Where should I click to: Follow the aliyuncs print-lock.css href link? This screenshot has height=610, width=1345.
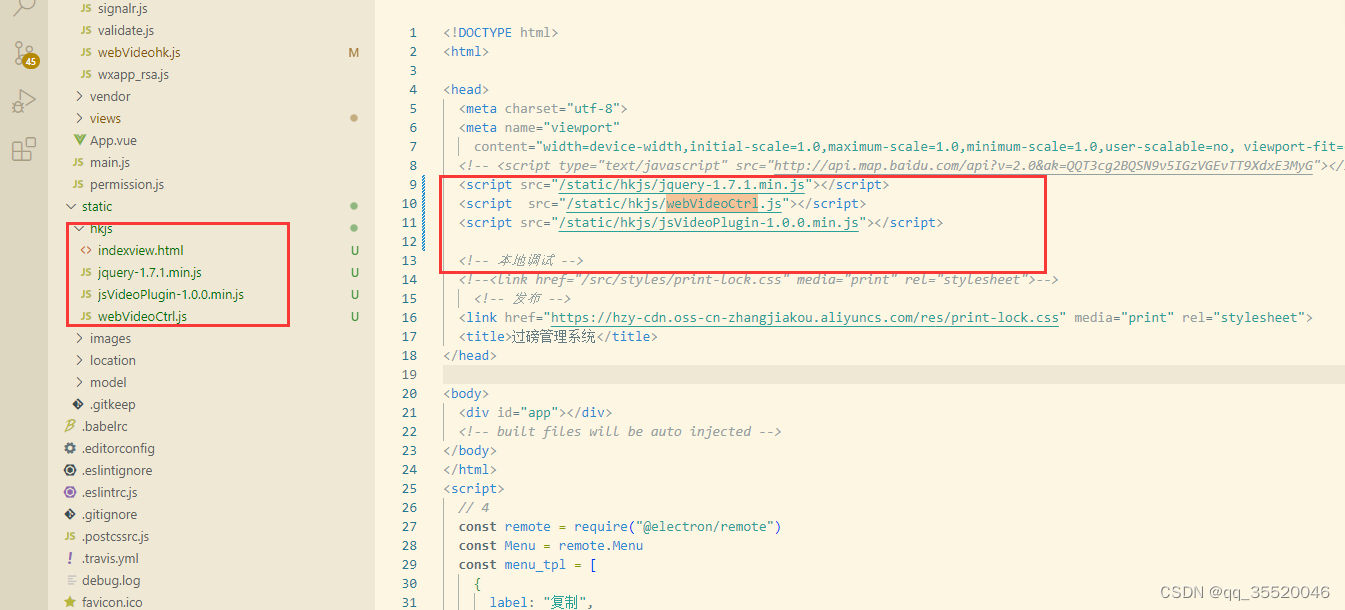pyautogui.click(x=805, y=317)
